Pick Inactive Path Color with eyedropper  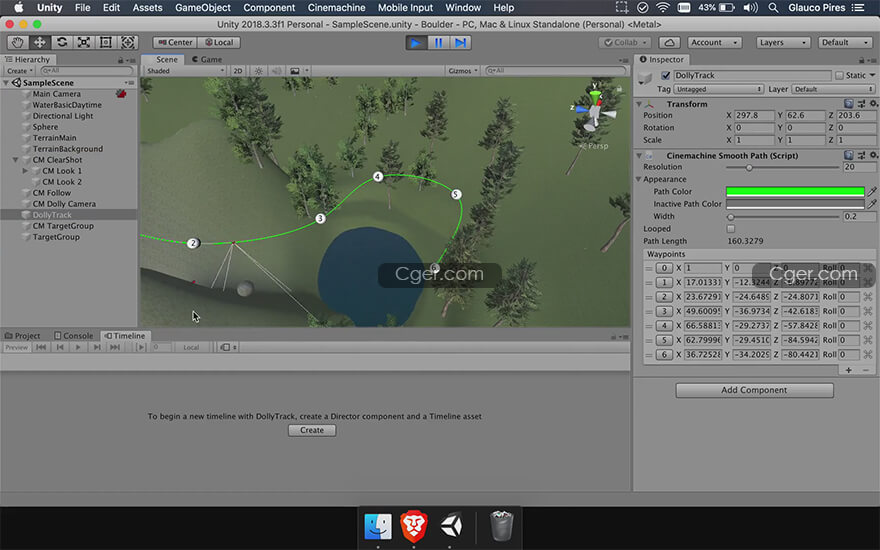click(872, 204)
